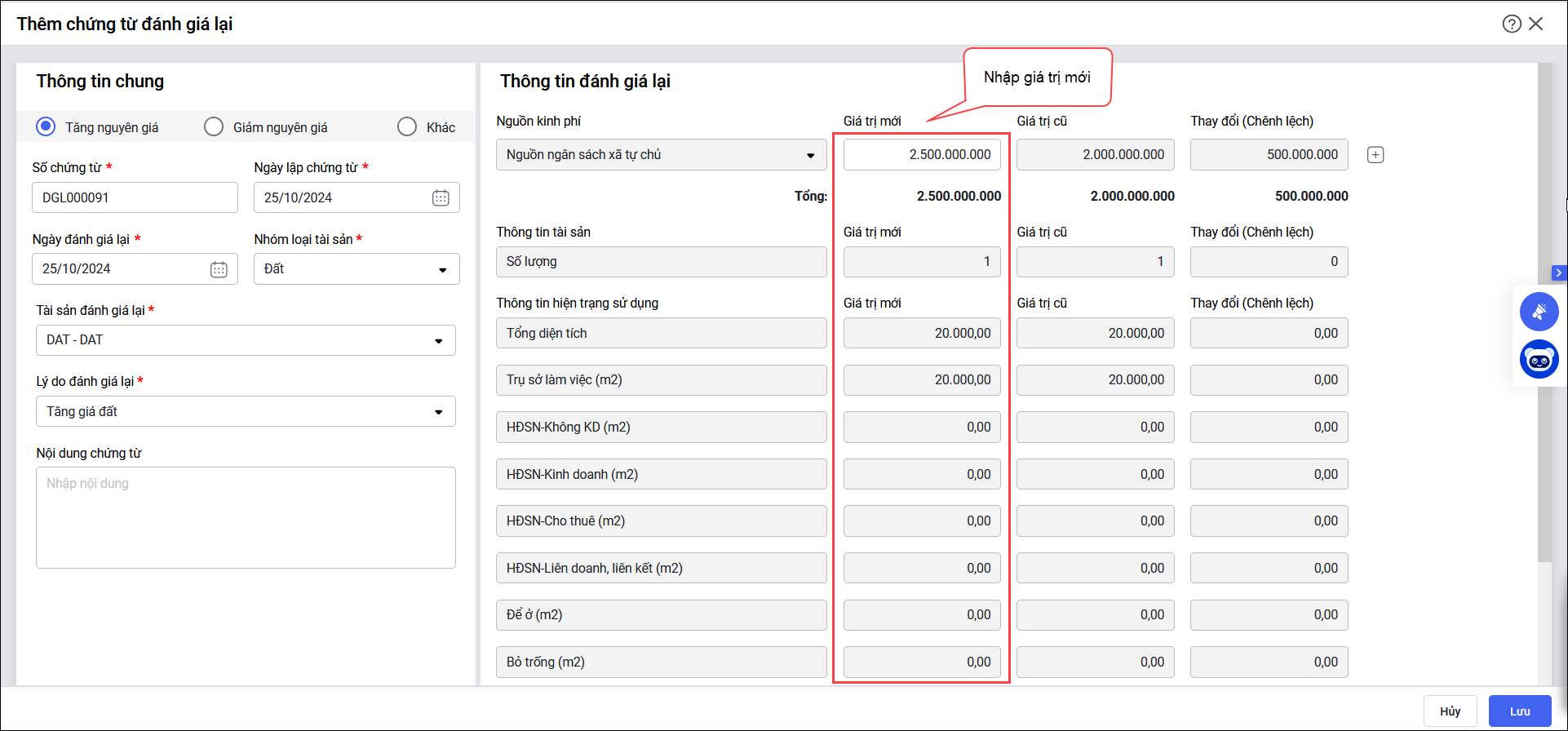Open the robot assistant chat icon
This screenshot has width=1568, height=731.
[x=1539, y=359]
